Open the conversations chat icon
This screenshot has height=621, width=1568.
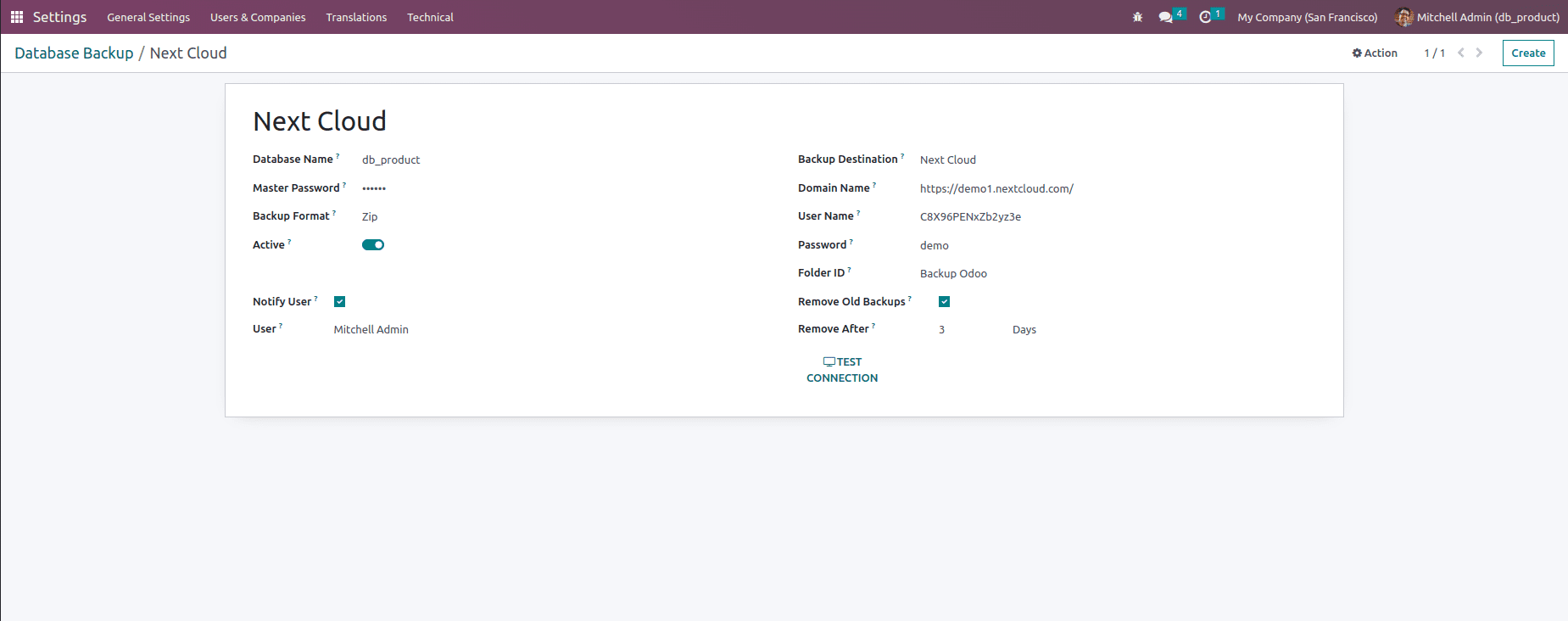coord(1166,17)
